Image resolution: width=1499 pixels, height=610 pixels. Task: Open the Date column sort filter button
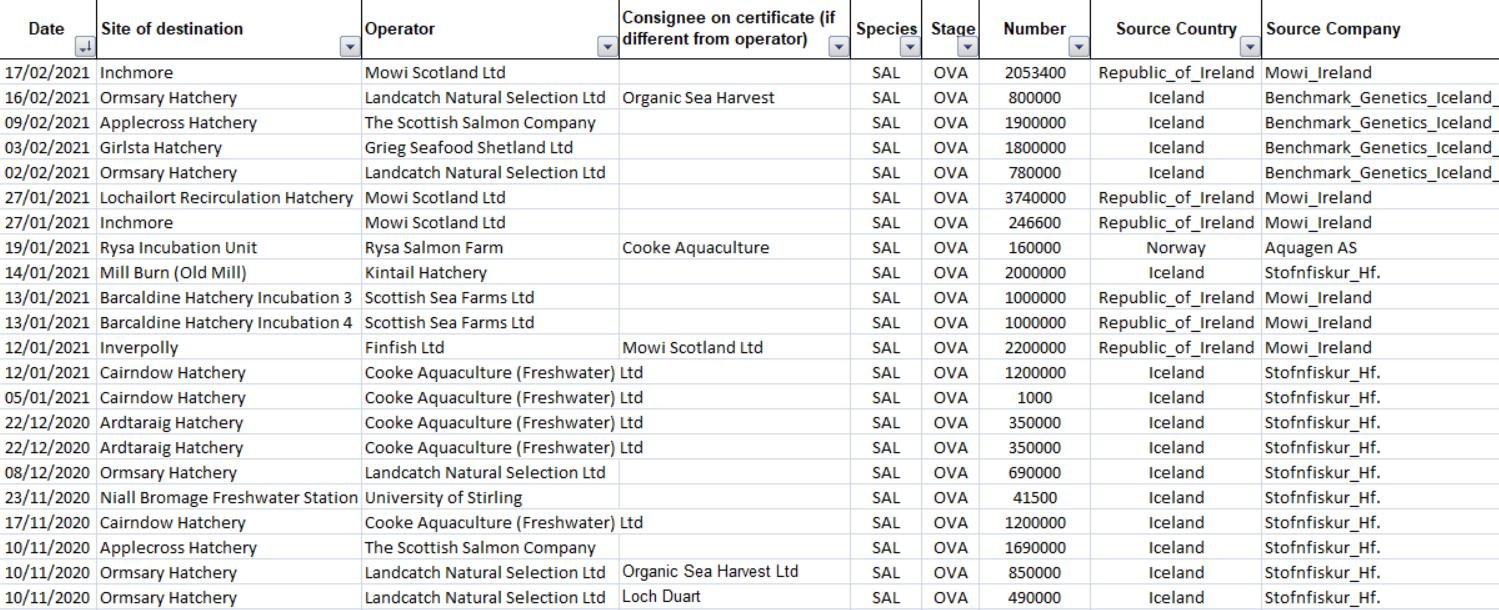tap(84, 47)
